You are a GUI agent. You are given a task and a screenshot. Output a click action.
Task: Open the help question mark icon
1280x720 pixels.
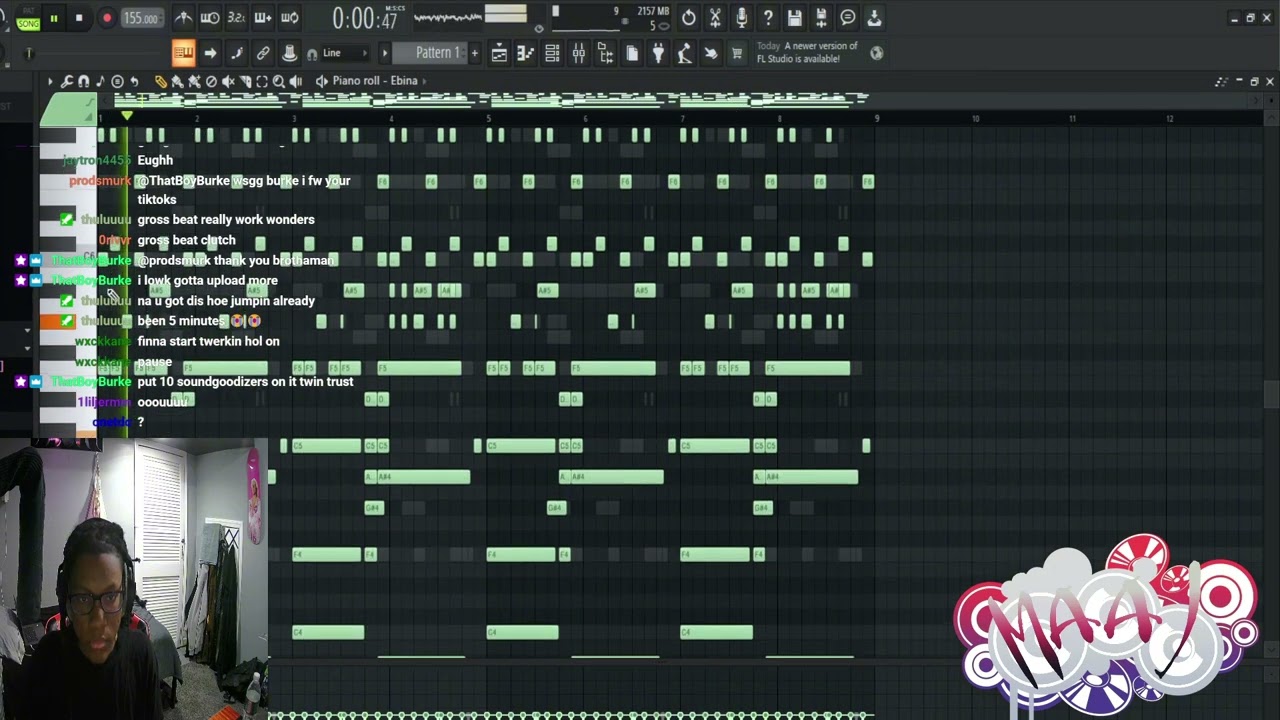click(768, 18)
